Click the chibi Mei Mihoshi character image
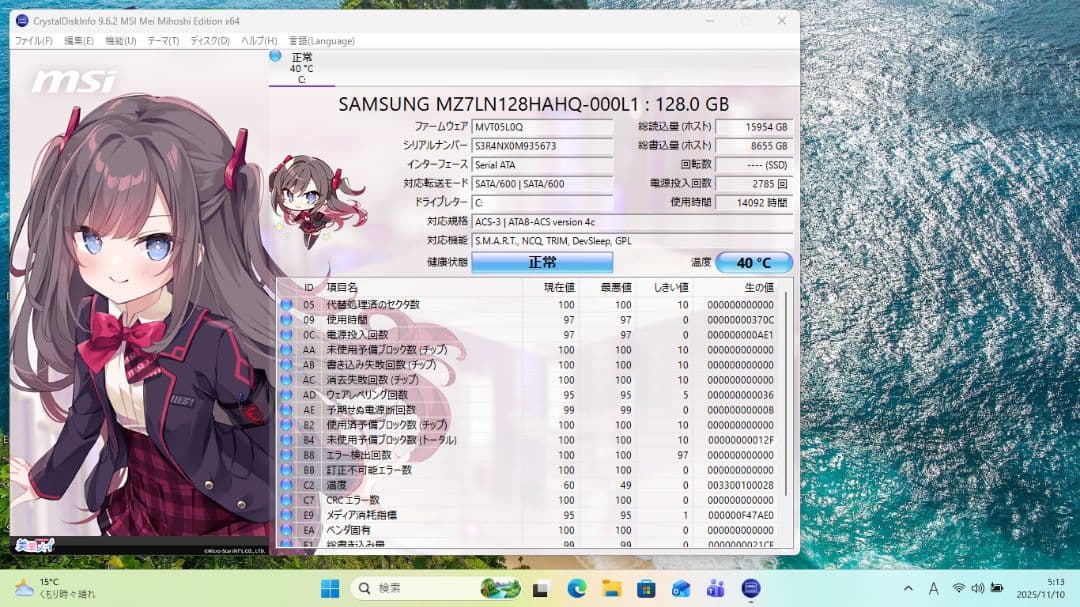 297,193
